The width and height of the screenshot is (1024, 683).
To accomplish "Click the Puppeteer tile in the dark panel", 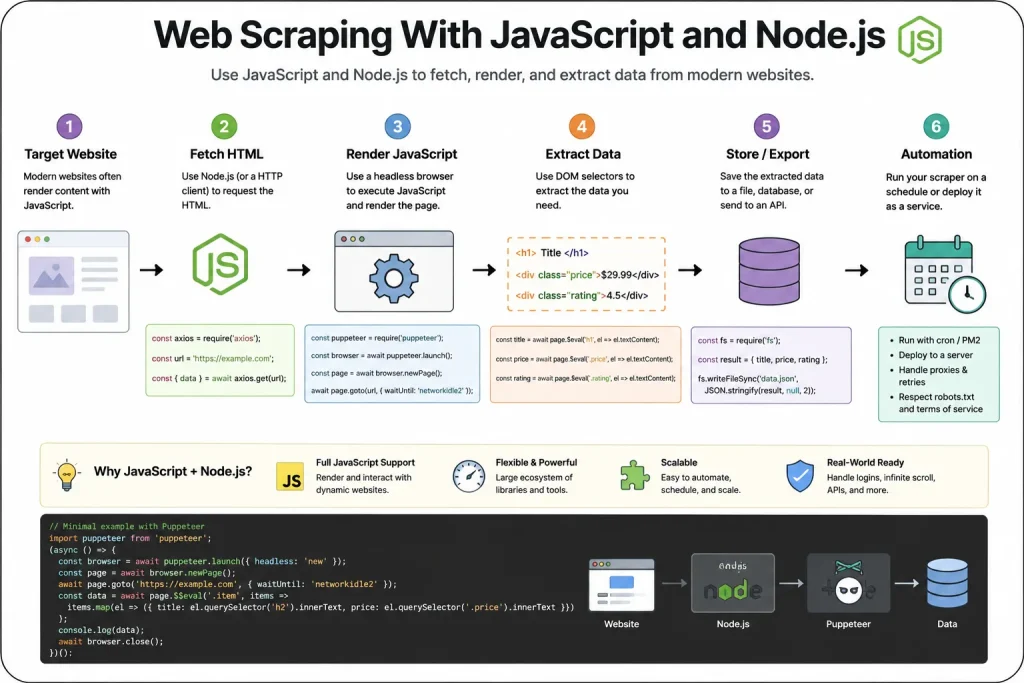I will [848, 583].
